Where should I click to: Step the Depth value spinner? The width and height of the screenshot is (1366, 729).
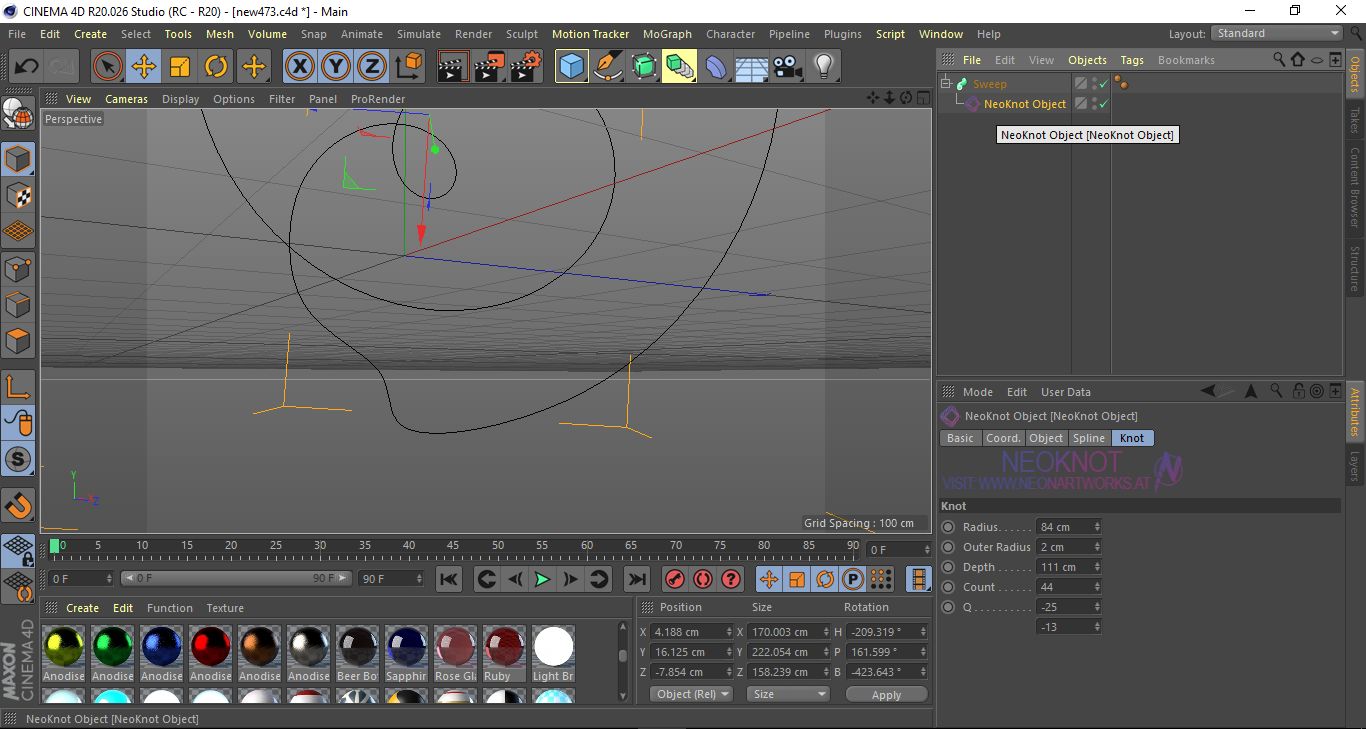[x=1097, y=567]
